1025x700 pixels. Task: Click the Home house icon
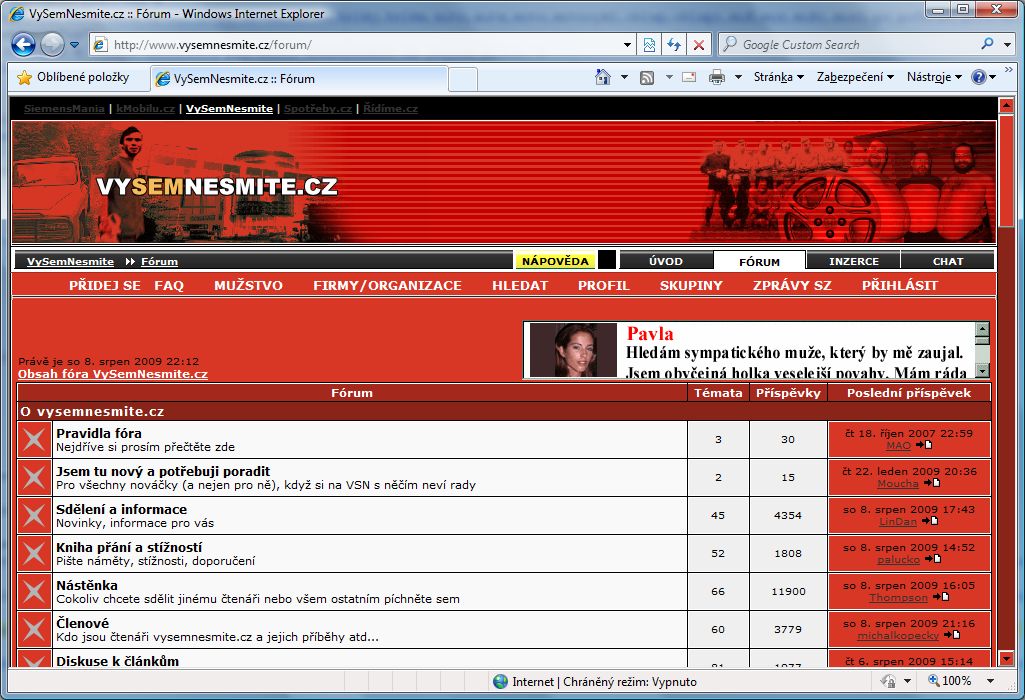pyautogui.click(x=603, y=77)
